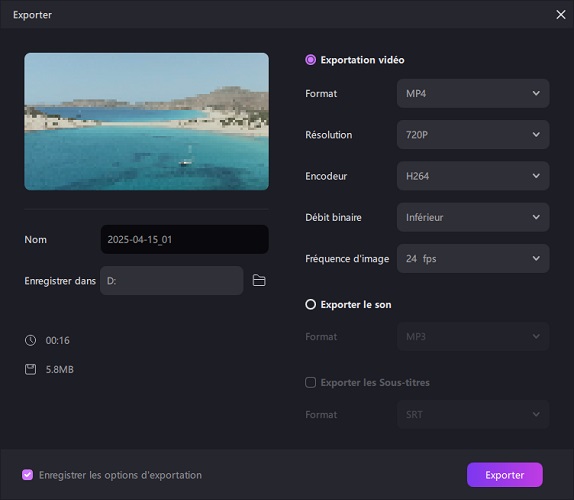574x500 pixels.
Task: Open the video Format dropdown showing MP4
Action: (x=473, y=93)
